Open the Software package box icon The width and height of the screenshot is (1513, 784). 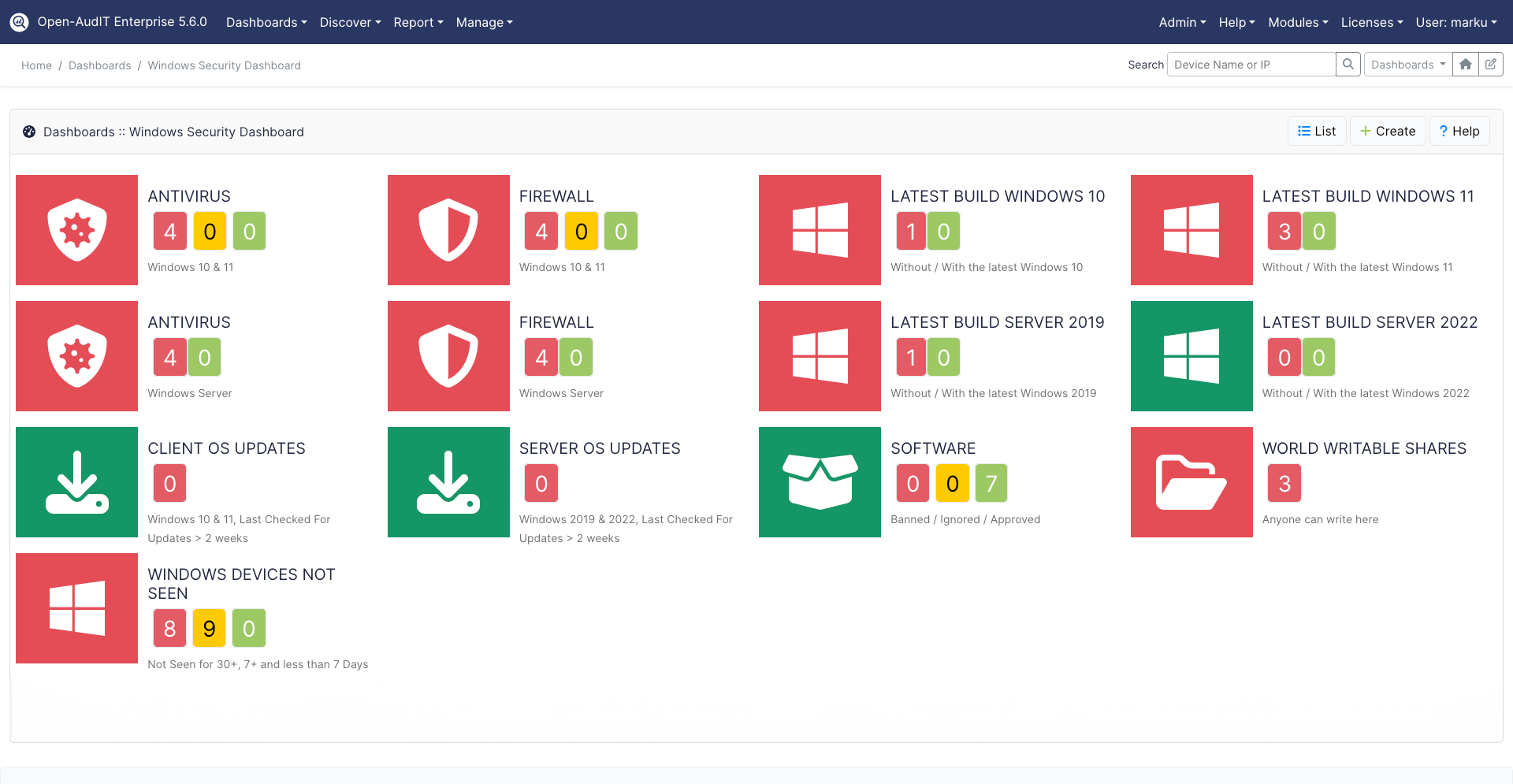tap(820, 482)
